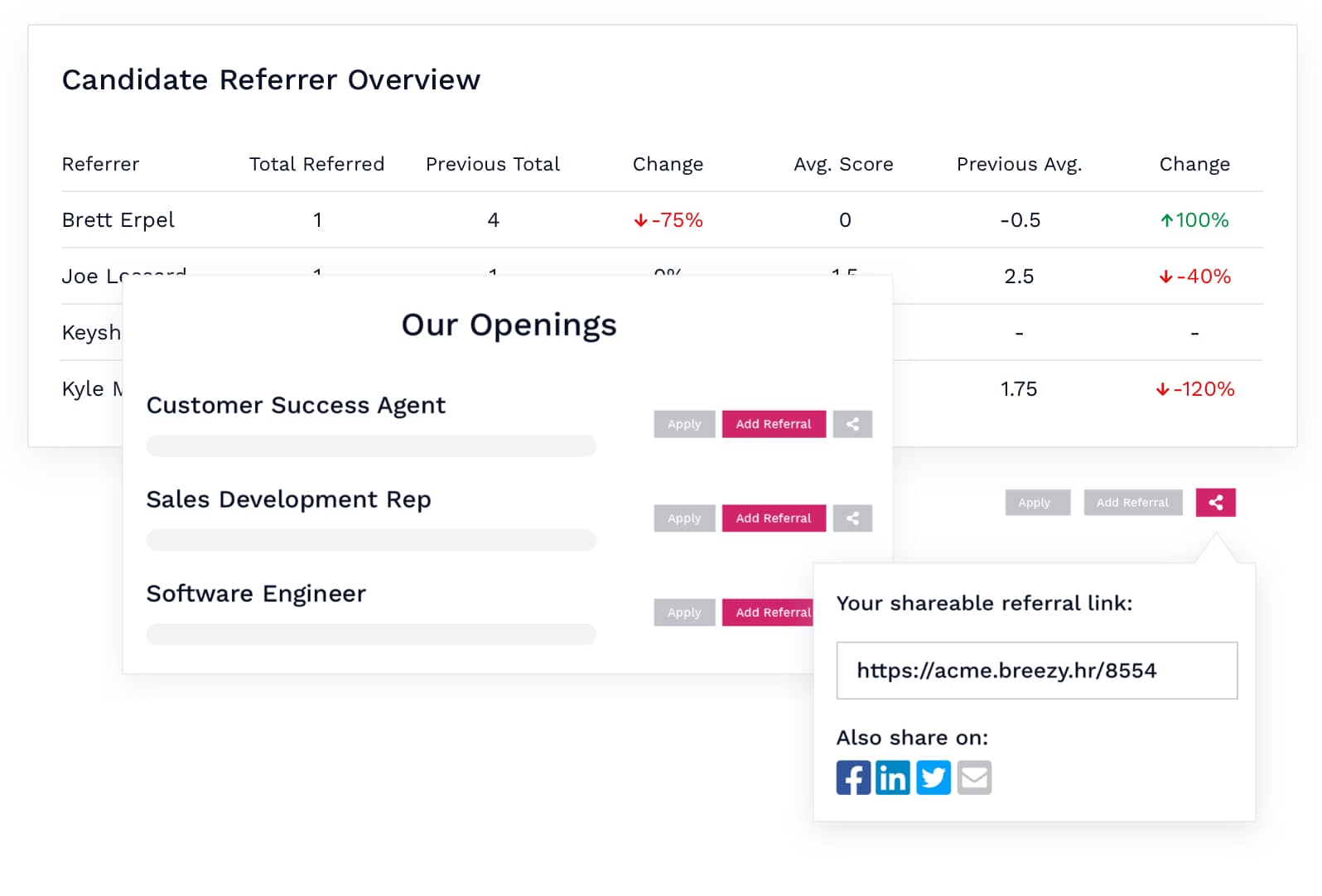Share referral link via the LinkedIn icon

pyautogui.click(x=893, y=777)
